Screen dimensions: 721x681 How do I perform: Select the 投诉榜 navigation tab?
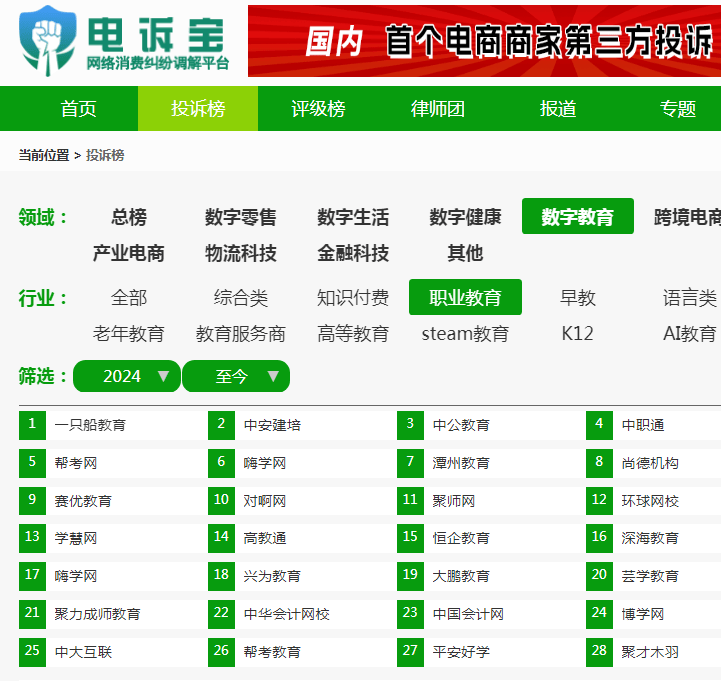[x=198, y=109]
